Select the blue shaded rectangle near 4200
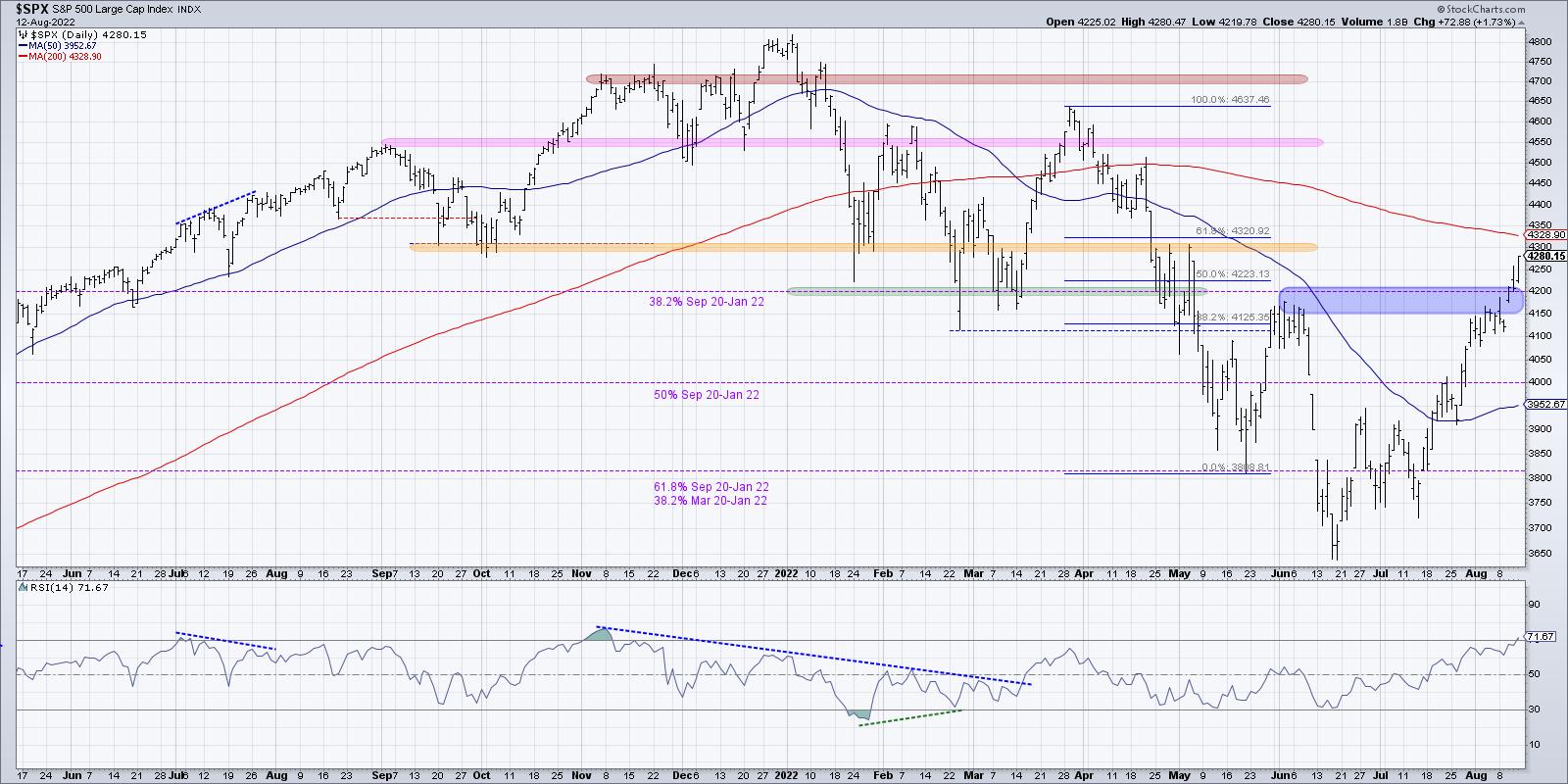The width and height of the screenshot is (1568, 784). click(x=1401, y=300)
